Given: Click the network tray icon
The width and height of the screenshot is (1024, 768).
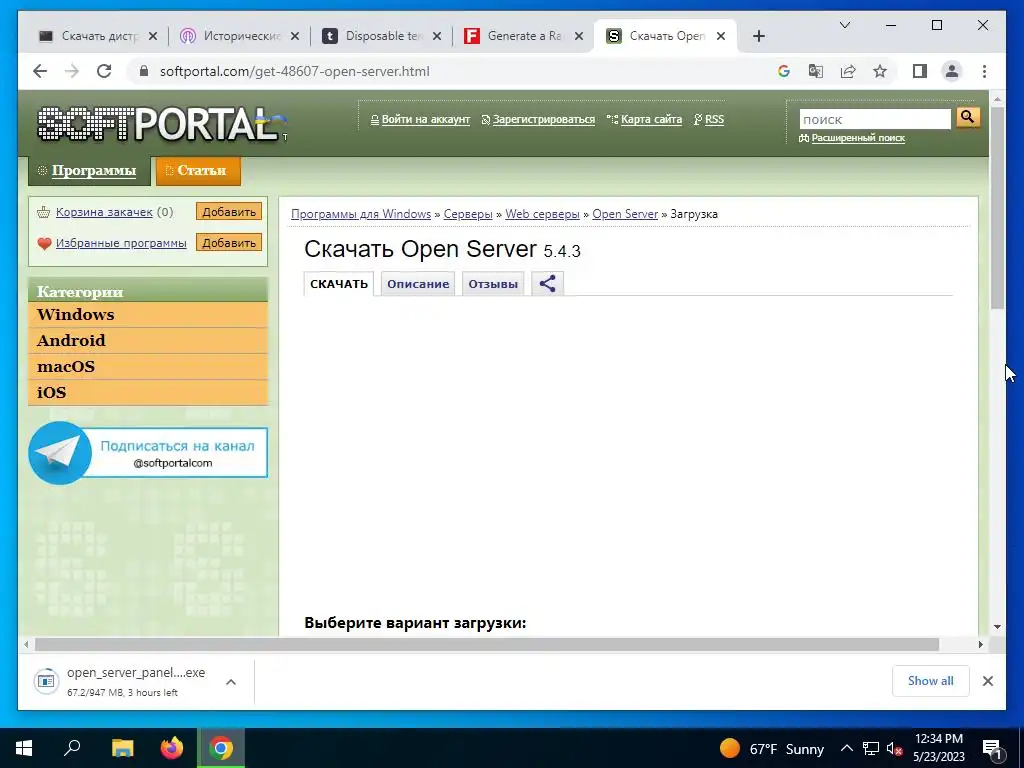Looking at the screenshot, I should [x=871, y=749].
